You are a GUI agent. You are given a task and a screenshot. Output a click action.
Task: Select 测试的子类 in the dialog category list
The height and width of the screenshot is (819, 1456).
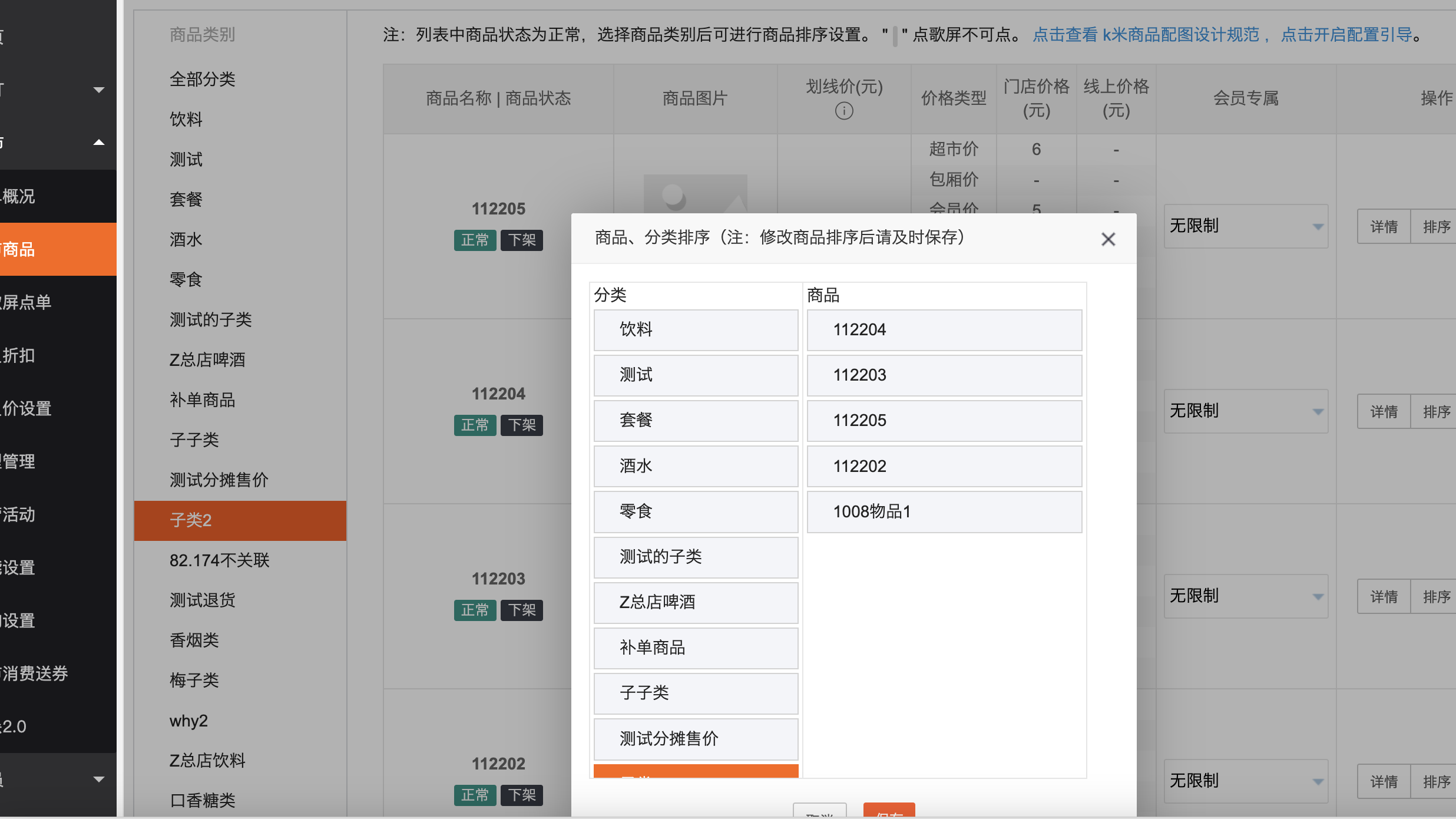[696, 557]
